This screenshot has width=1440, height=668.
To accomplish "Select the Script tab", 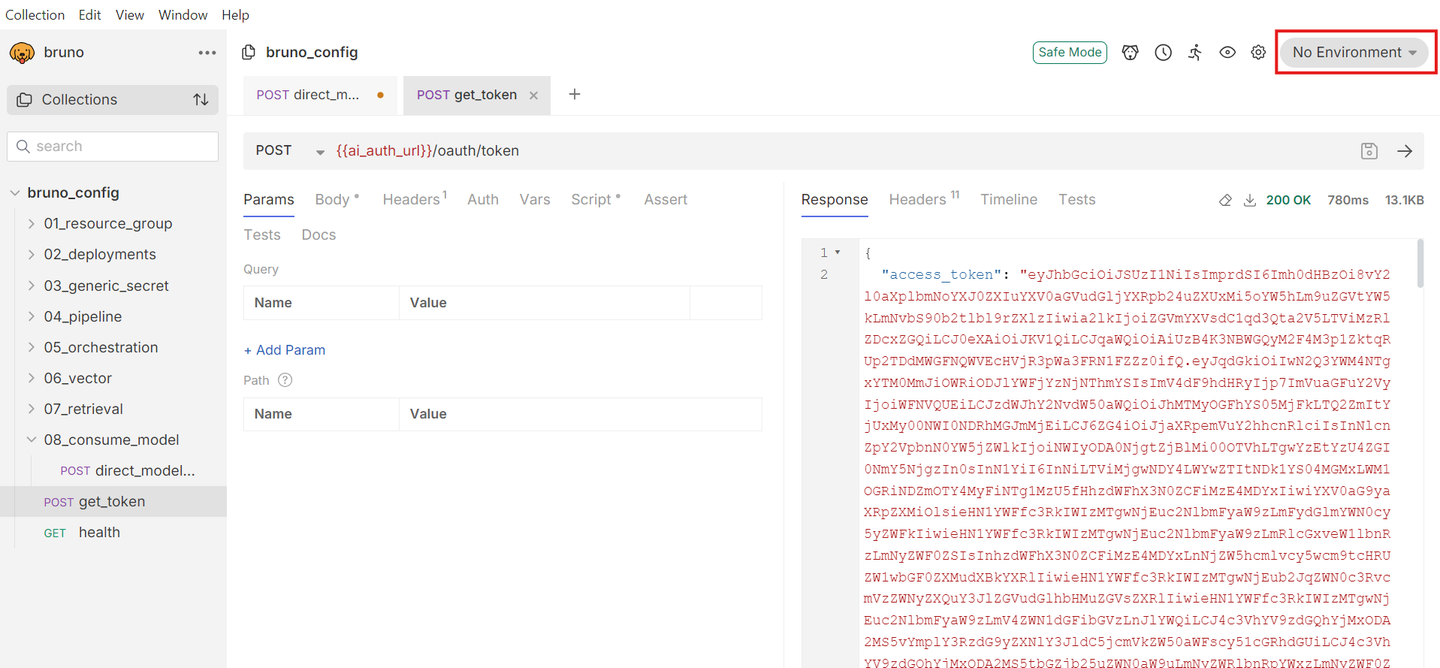I will pos(595,200).
